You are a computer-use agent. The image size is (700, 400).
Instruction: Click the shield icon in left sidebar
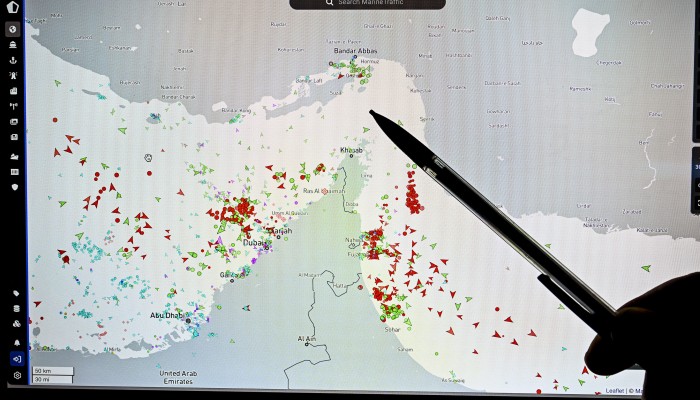point(14,186)
